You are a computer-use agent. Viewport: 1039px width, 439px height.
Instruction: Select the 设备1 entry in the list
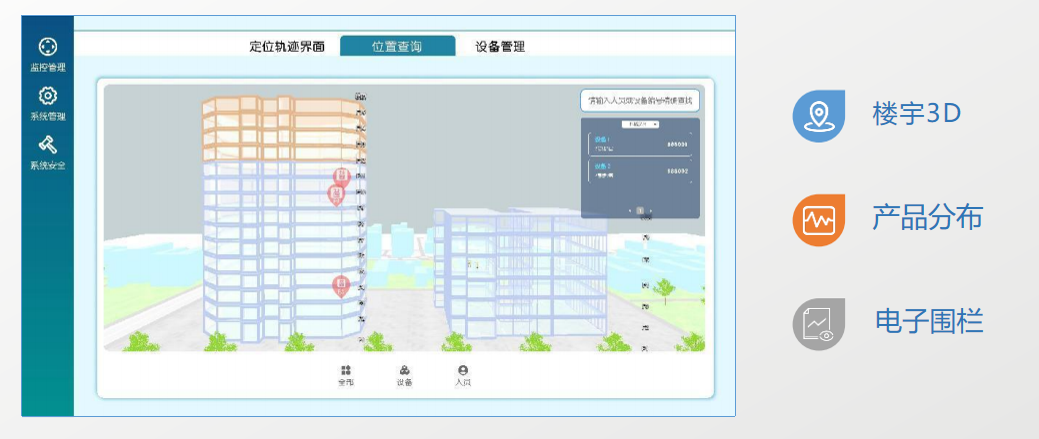(640, 144)
